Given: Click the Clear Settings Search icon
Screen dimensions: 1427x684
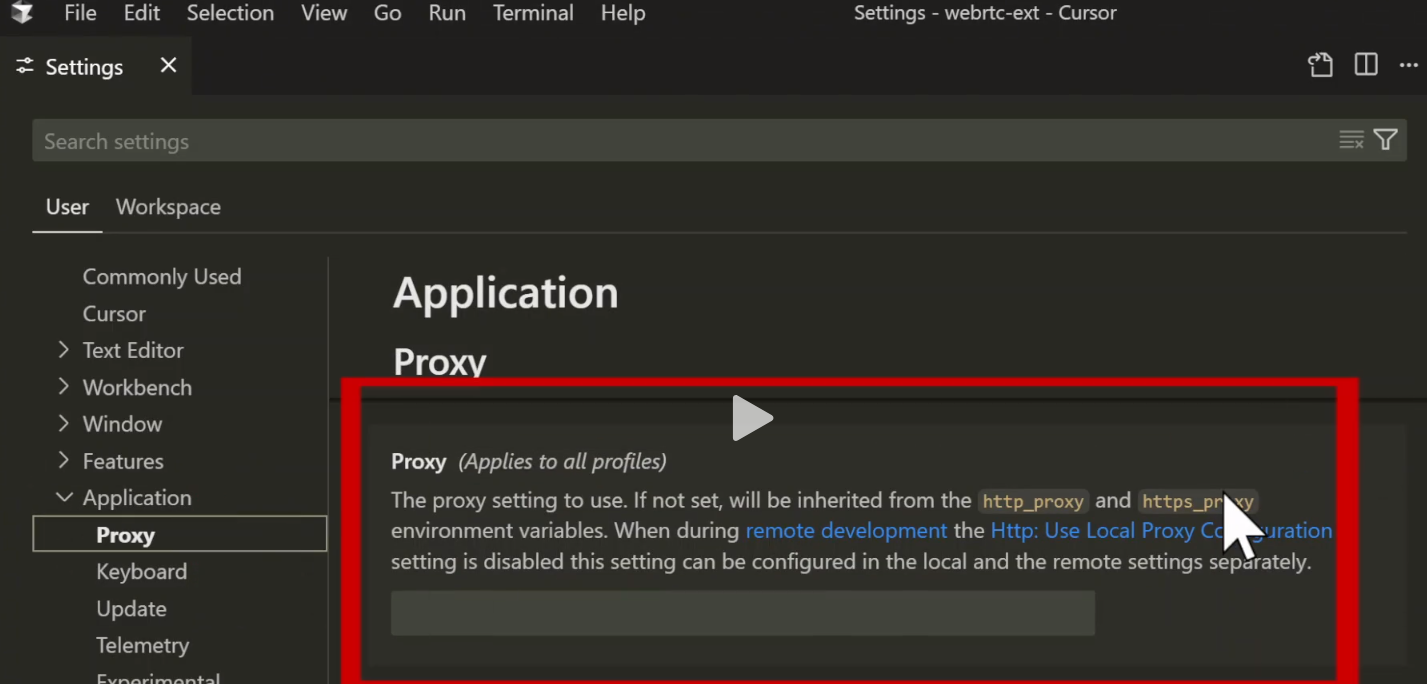Looking at the screenshot, I should pos(1351,141).
